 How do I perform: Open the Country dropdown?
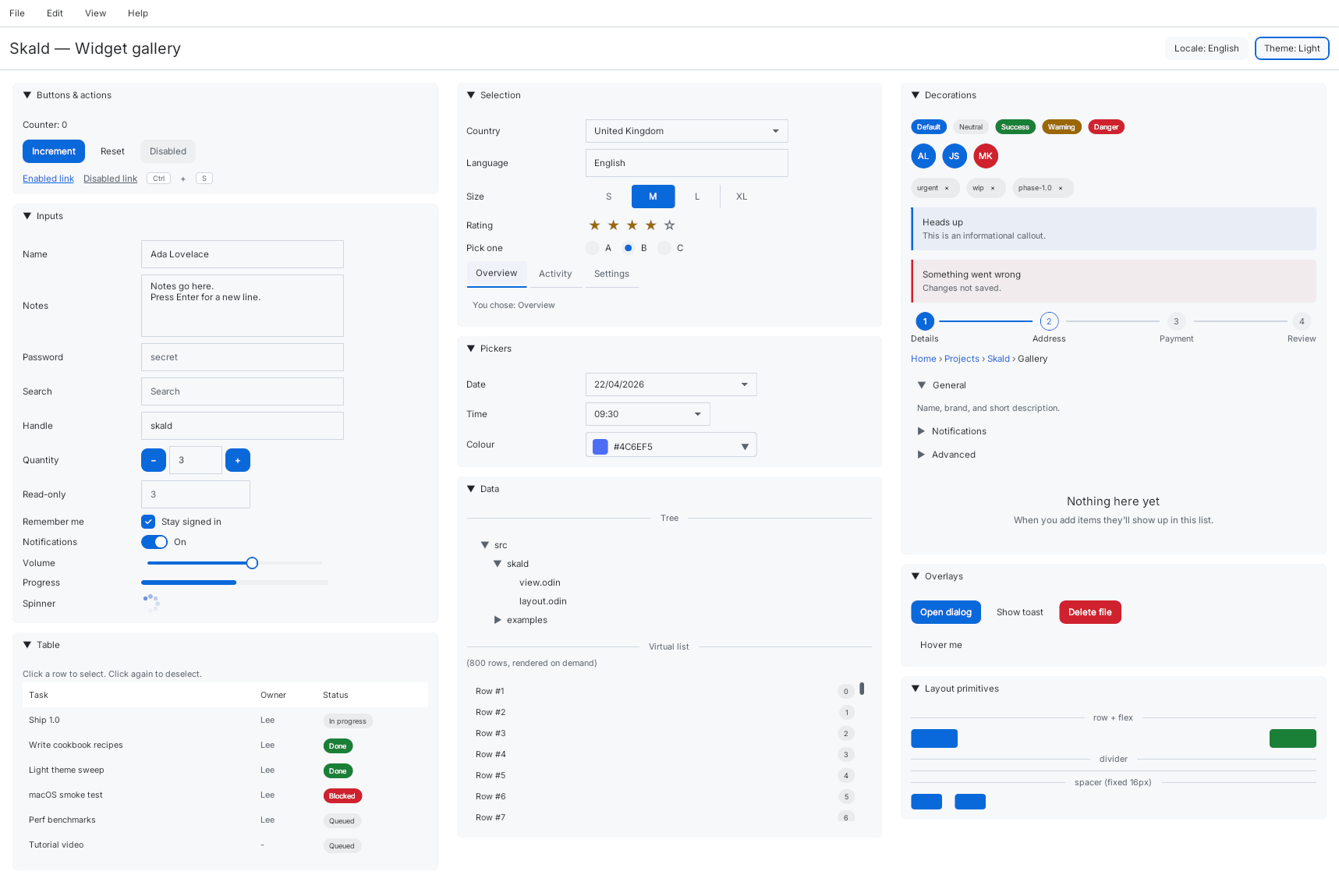tap(687, 131)
